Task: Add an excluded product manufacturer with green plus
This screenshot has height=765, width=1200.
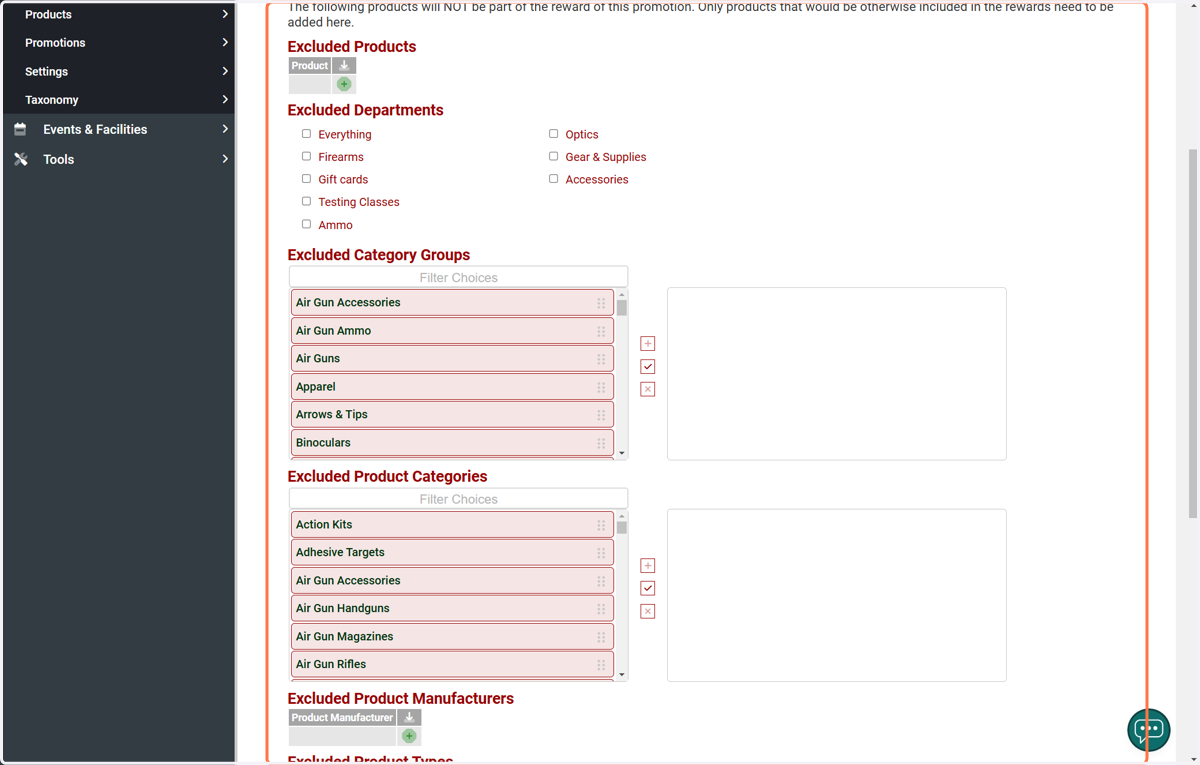Action: pos(409,736)
